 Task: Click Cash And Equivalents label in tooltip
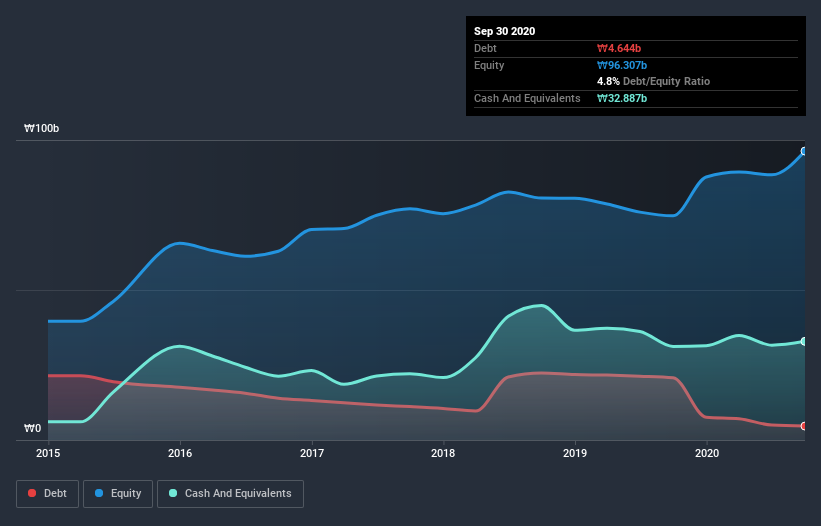pyautogui.click(x=527, y=98)
